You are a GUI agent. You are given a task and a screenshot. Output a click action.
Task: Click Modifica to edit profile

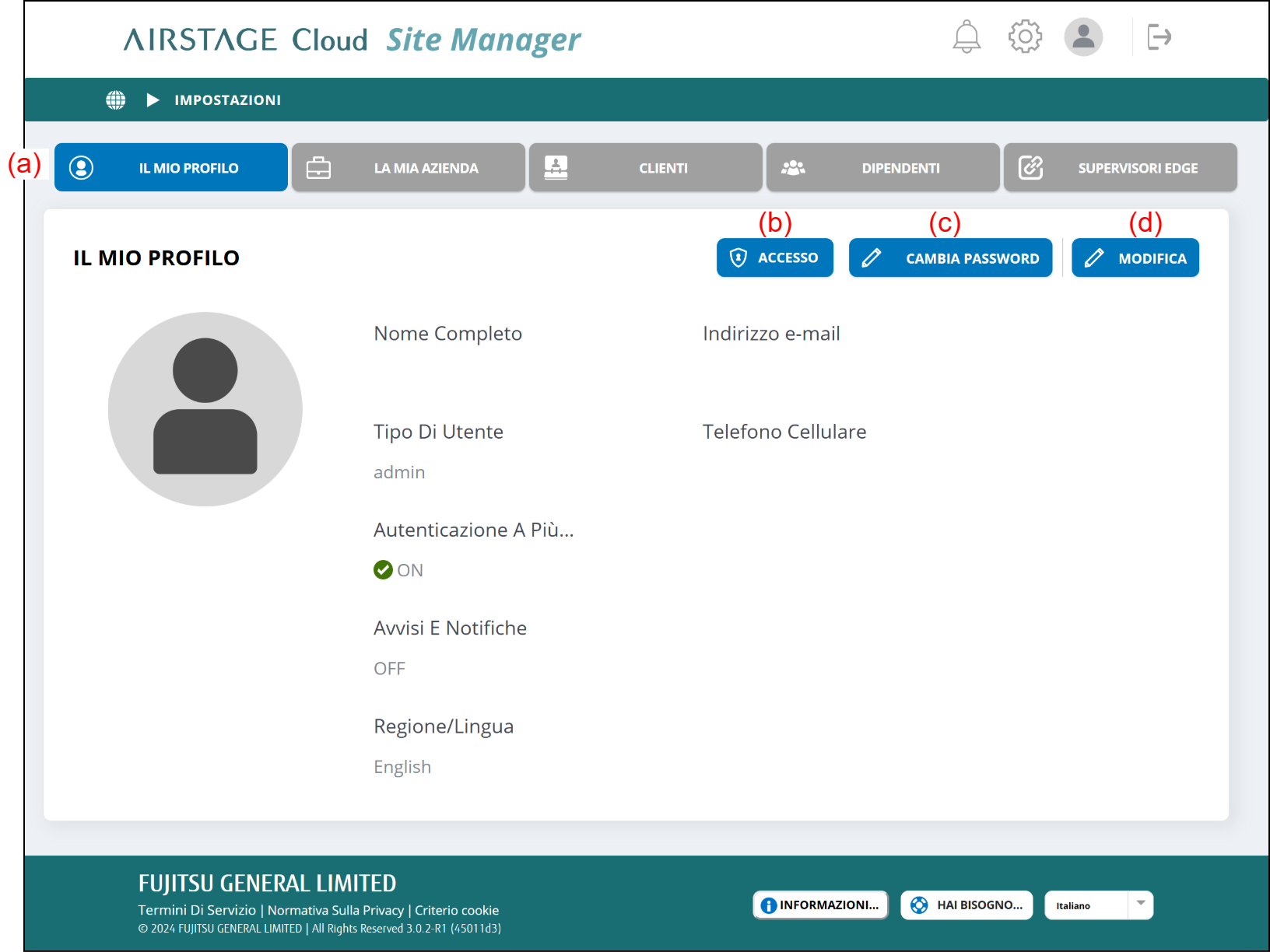[x=1135, y=258]
